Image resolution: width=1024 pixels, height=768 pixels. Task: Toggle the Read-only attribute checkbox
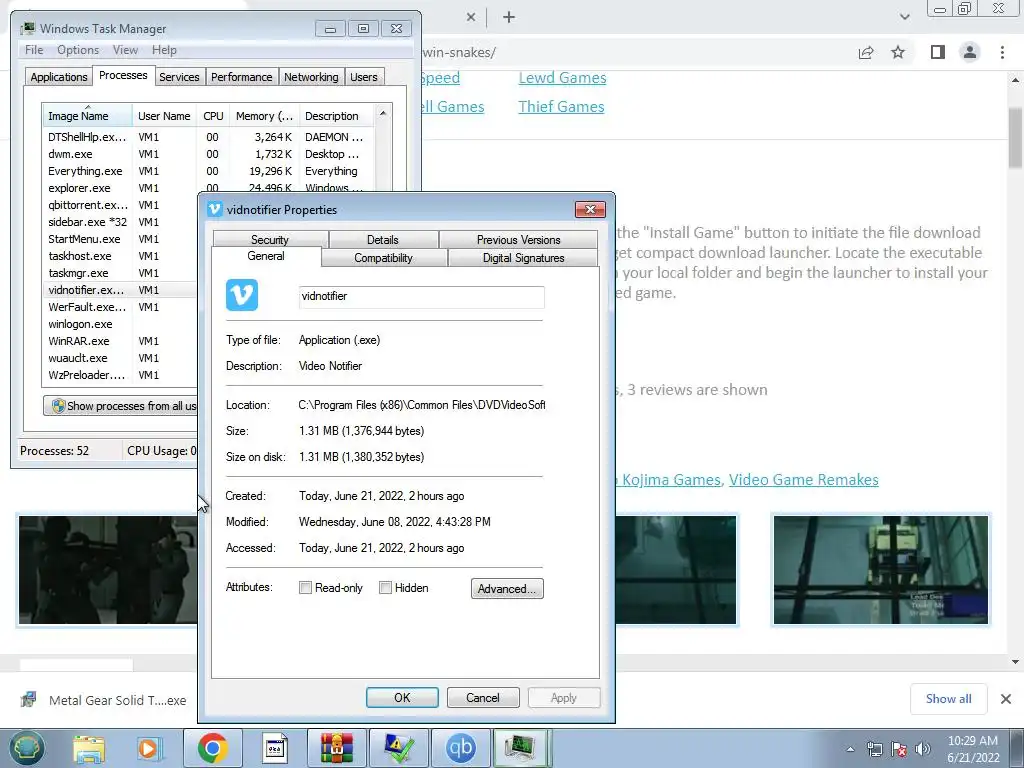point(305,588)
